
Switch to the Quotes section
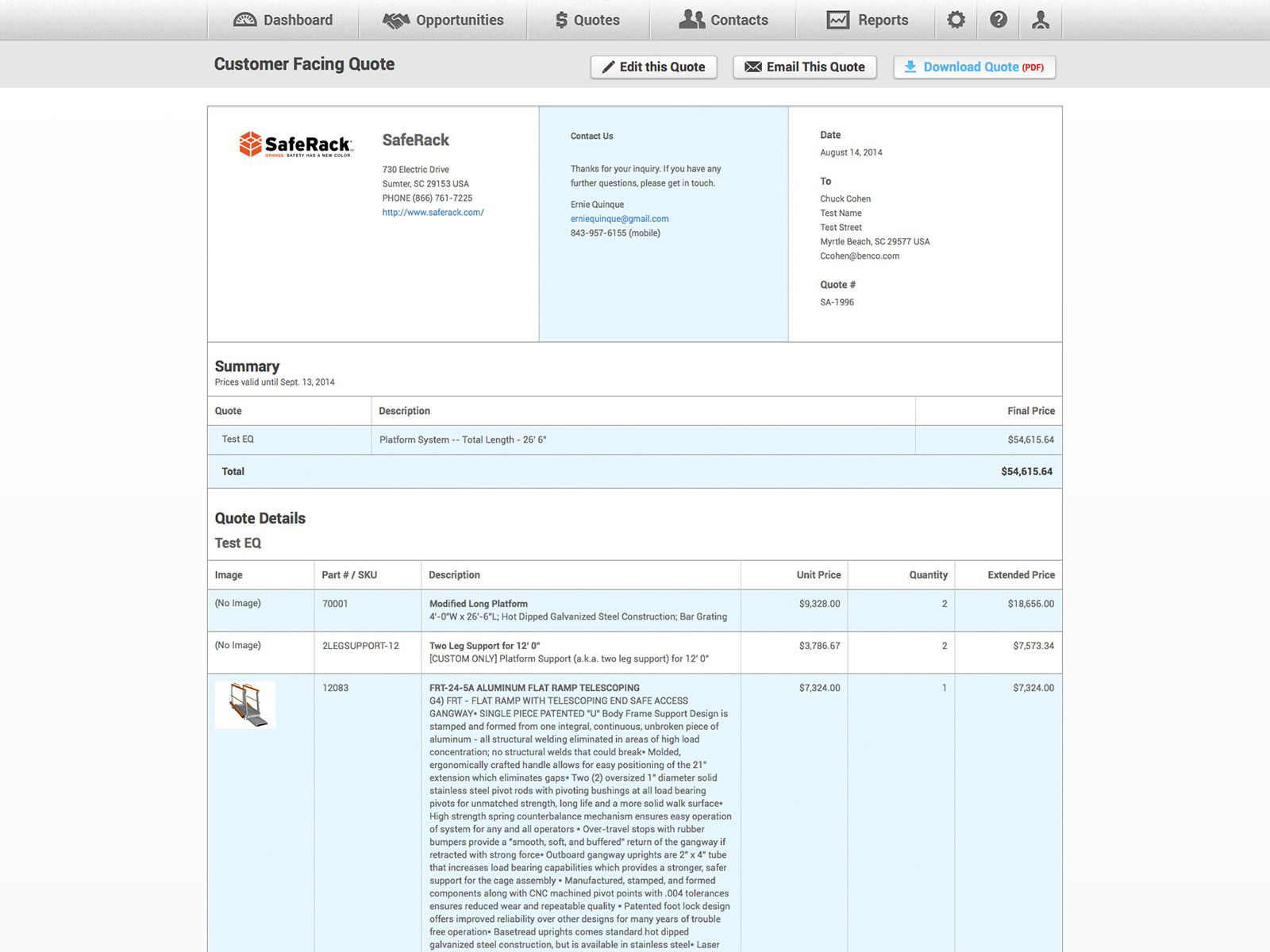coord(588,20)
